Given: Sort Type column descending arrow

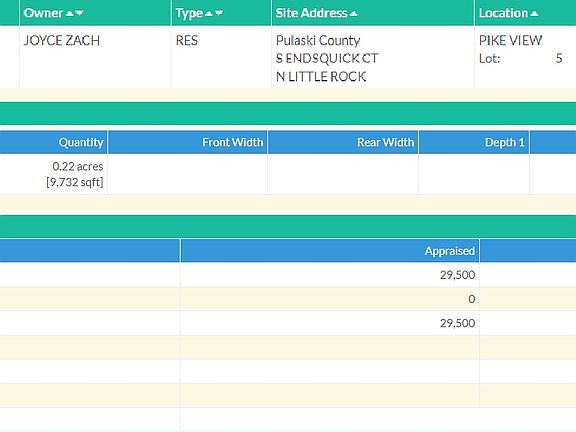Looking at the screenshot, I should click(x=219, y=14).
